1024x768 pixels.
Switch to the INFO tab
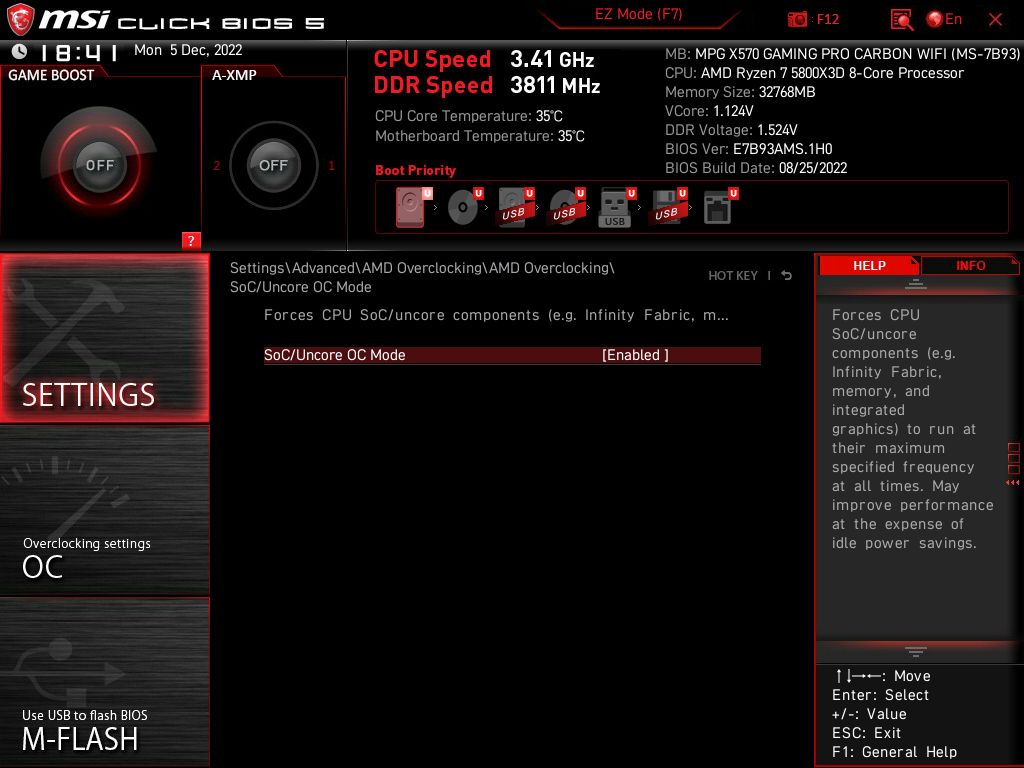970,266
